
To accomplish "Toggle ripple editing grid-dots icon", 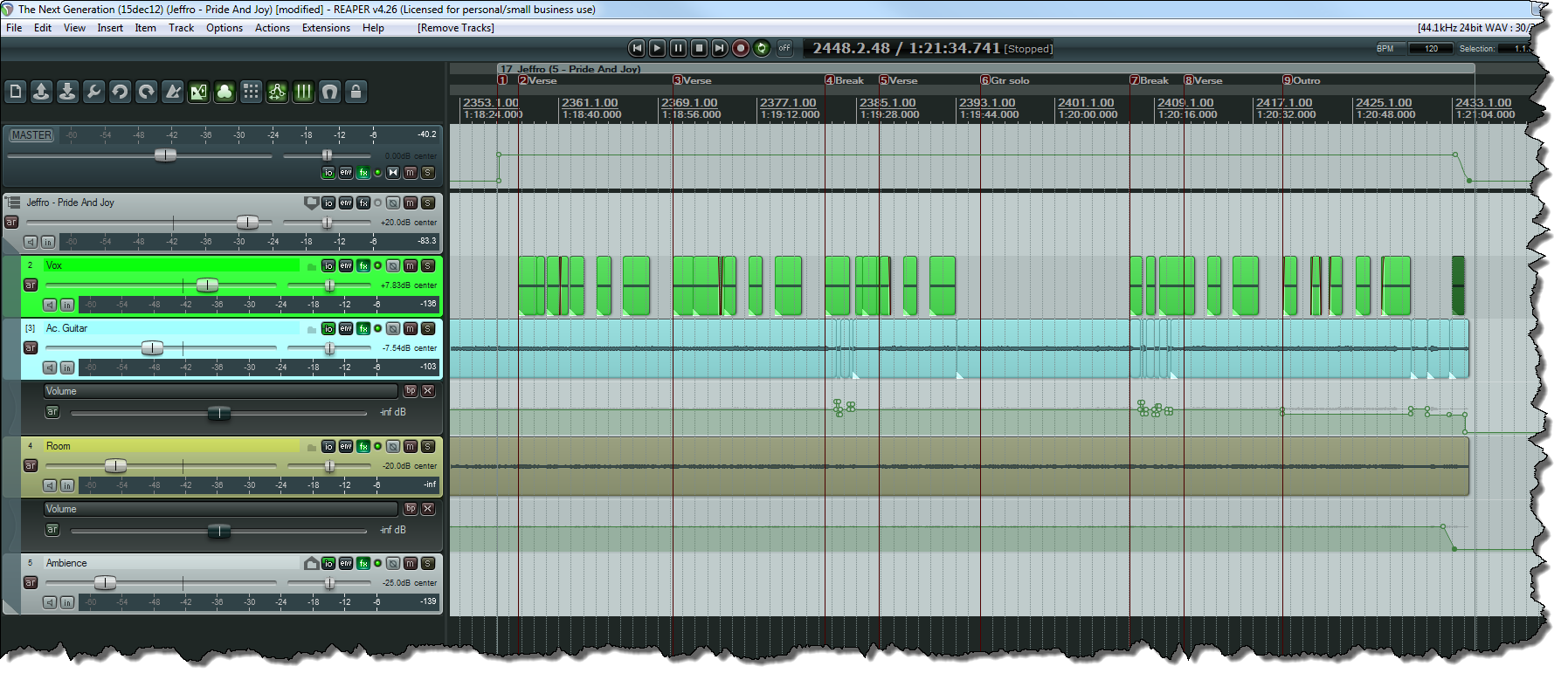I will coord(251,92).
